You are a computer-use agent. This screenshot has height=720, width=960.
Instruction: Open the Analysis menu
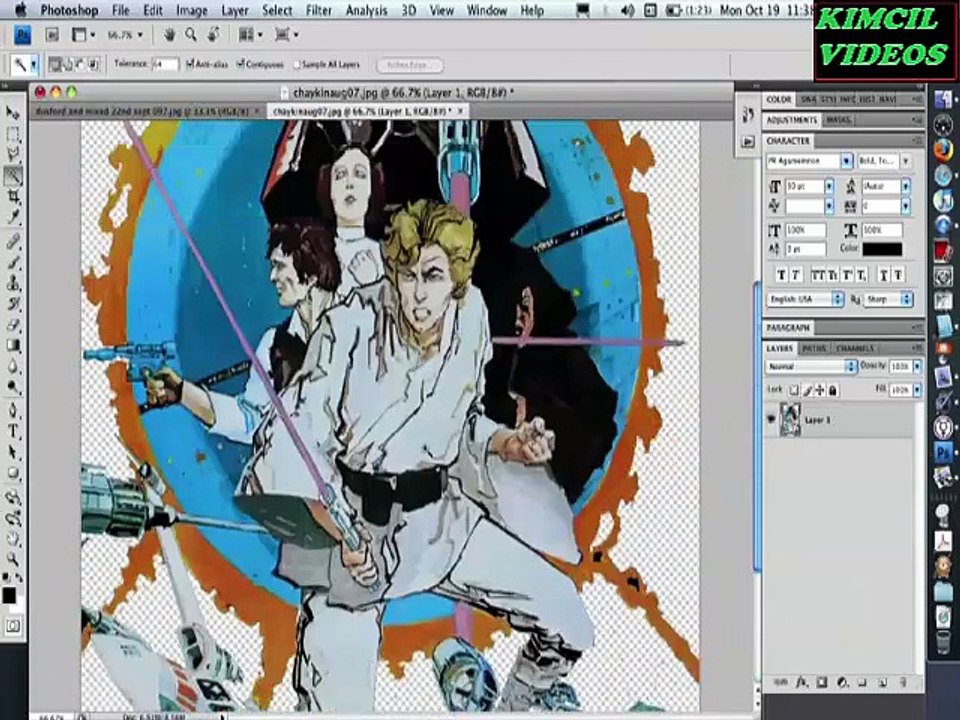point(366,10)
